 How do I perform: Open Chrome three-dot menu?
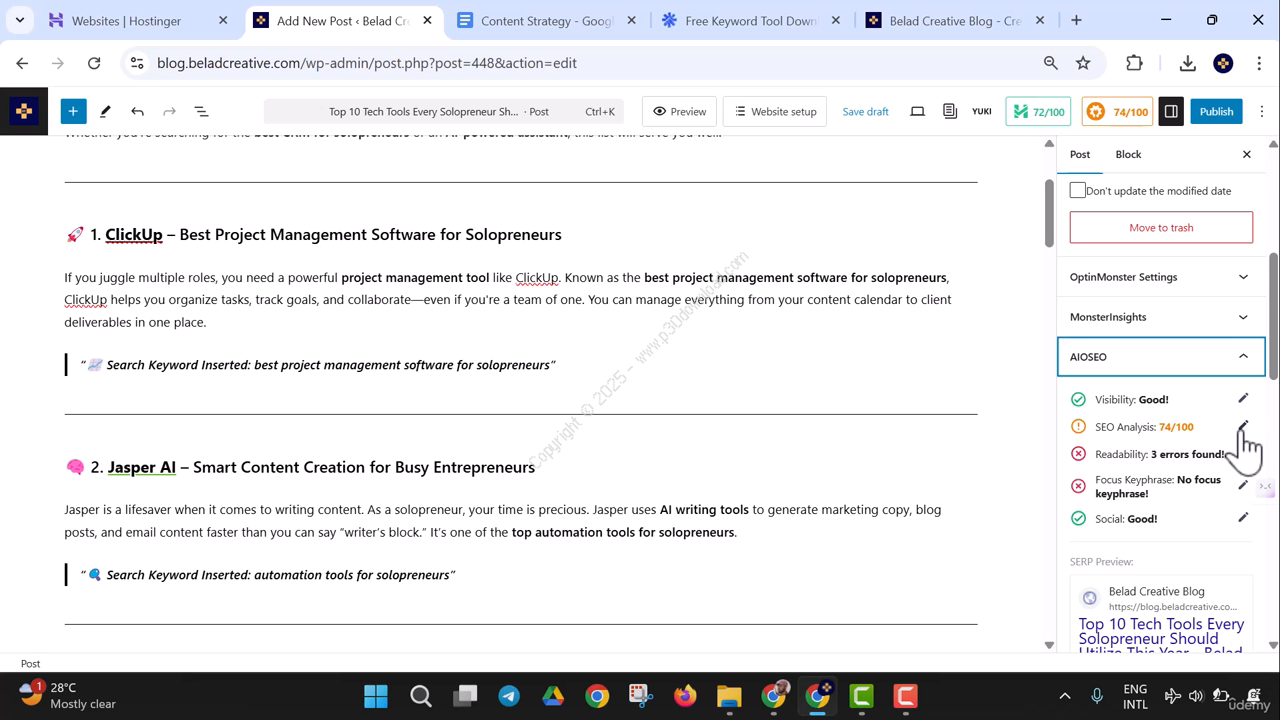(1258, 63)
